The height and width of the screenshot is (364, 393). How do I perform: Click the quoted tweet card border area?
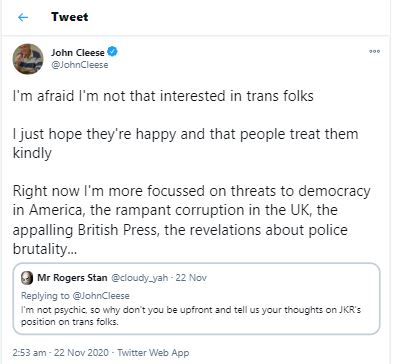point(196,299)
